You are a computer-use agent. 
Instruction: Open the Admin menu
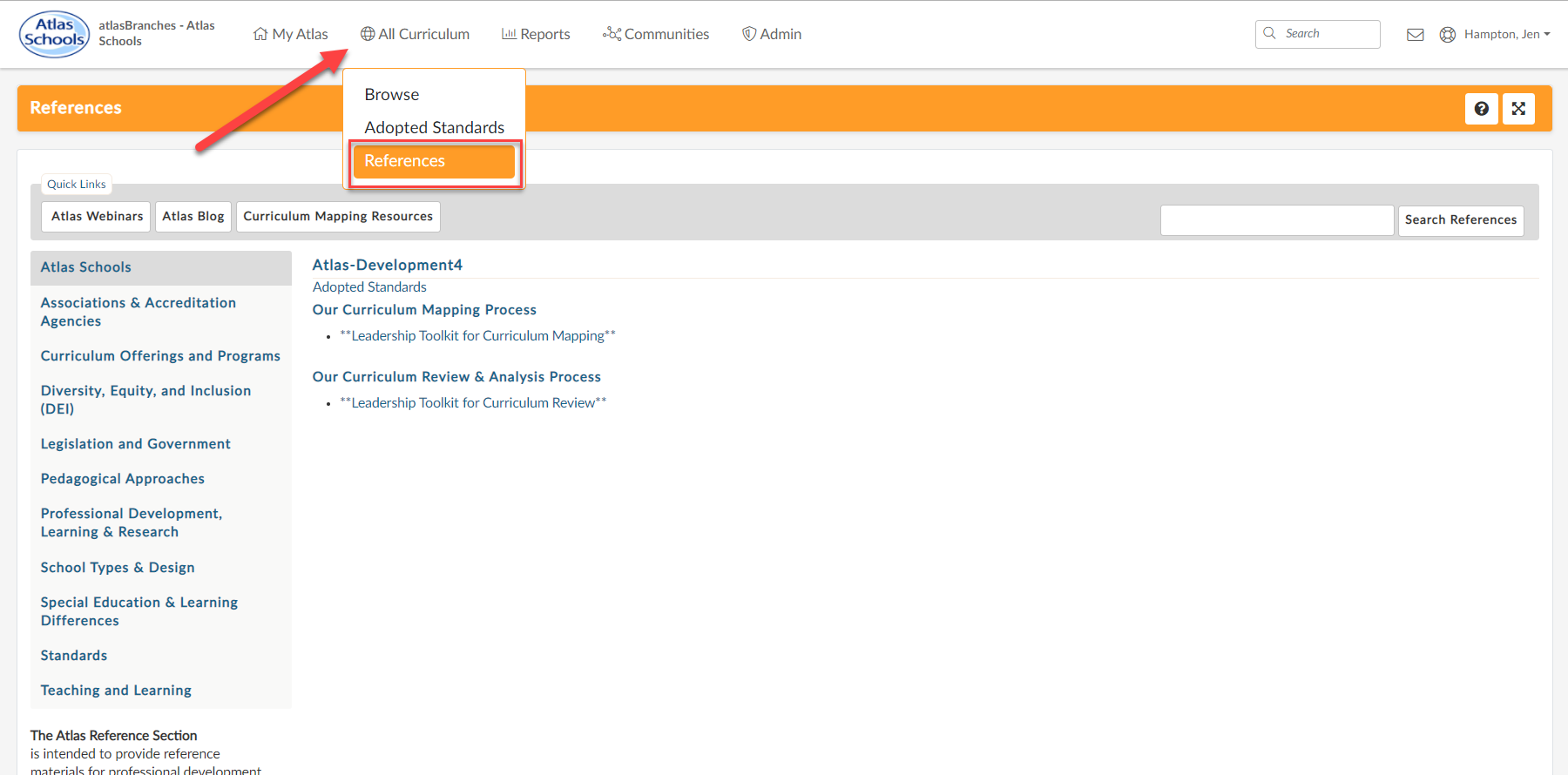click(x=772, y=34)
